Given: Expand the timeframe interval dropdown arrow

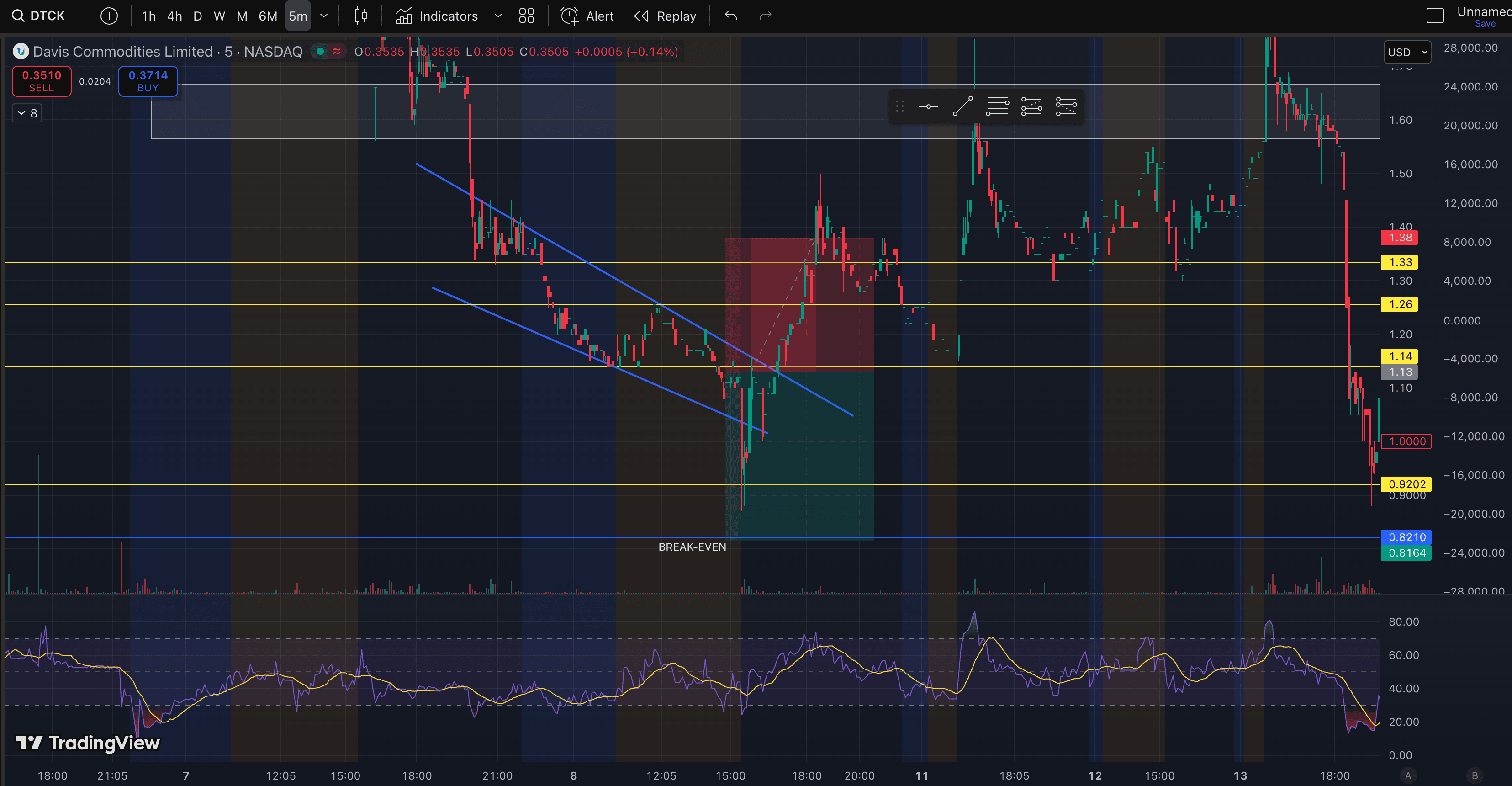Looking at the screenshot, I should [x=323, y=16].
